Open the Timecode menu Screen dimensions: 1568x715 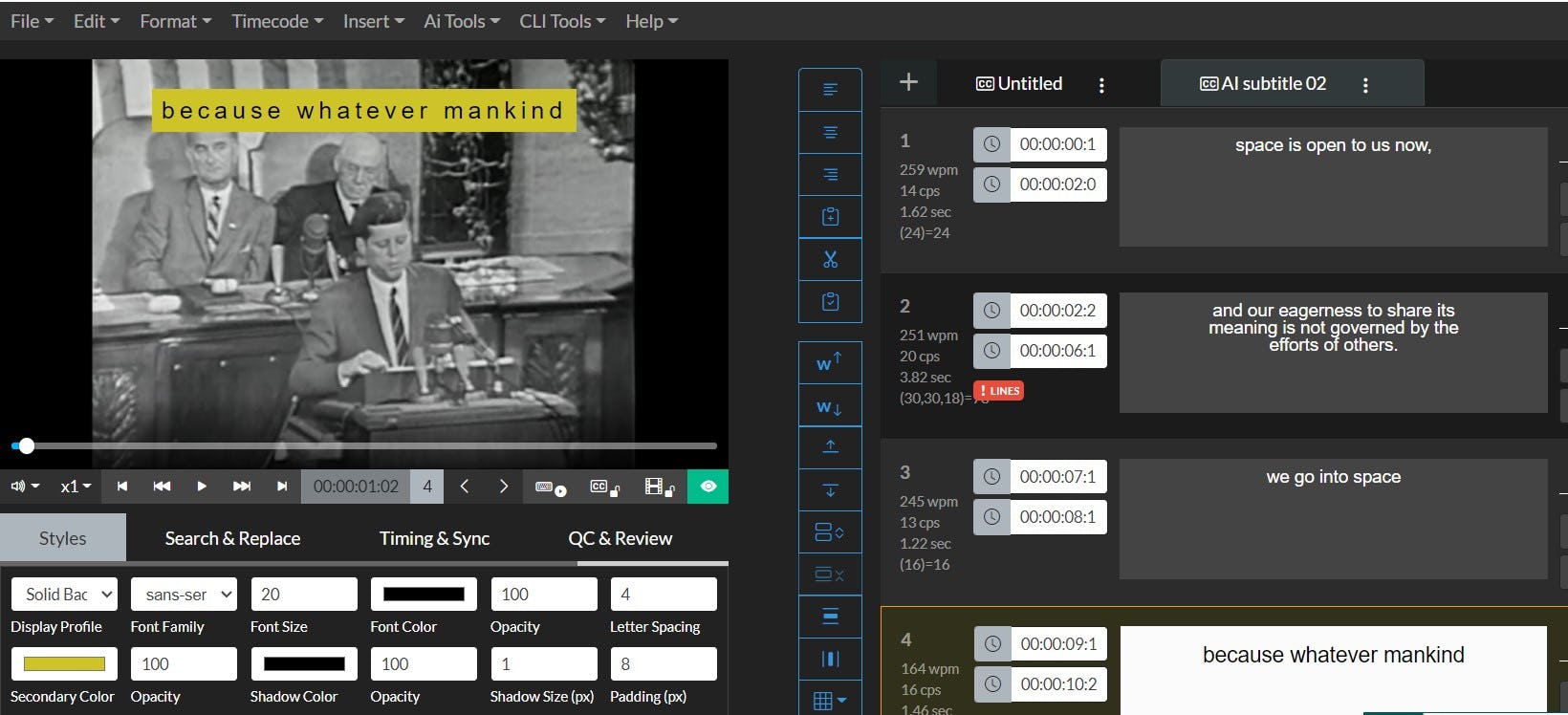coord(277,21)
